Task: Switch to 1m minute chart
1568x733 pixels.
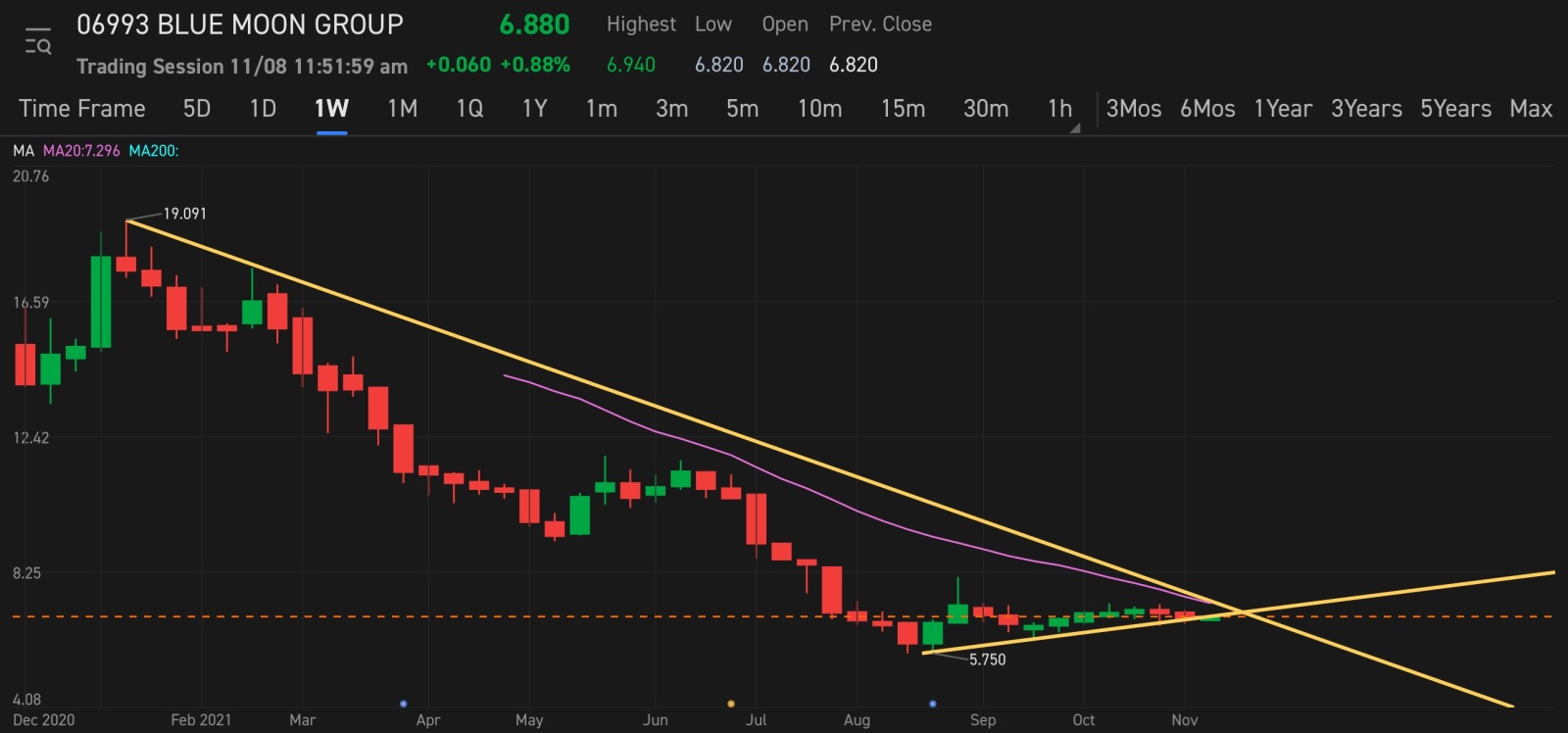Action: point(601,109)
